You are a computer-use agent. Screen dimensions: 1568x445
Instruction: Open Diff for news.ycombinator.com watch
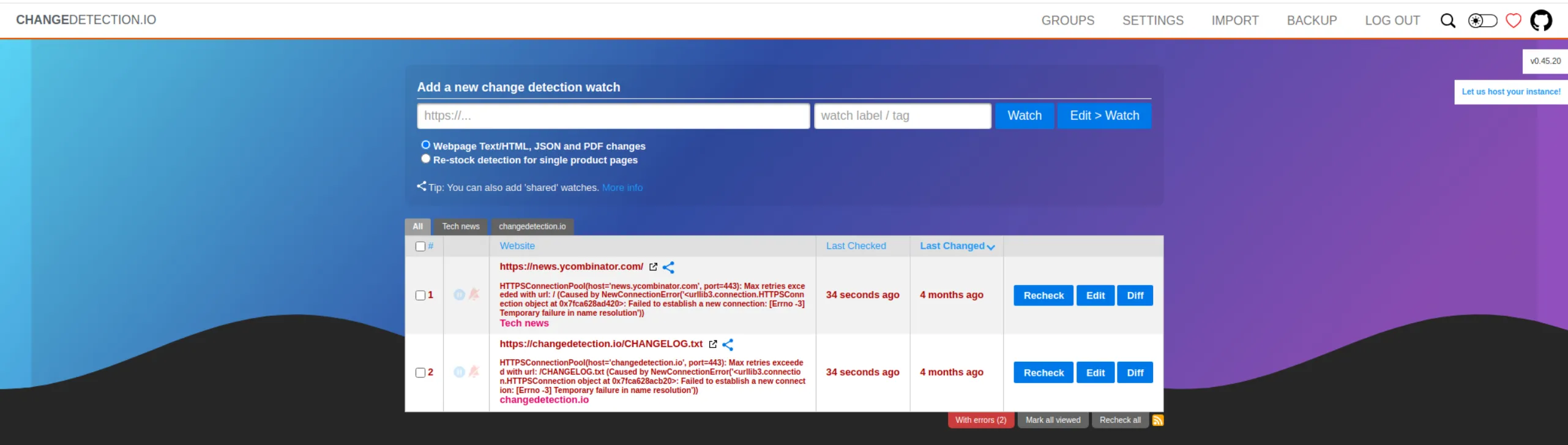click(1135, 295)
